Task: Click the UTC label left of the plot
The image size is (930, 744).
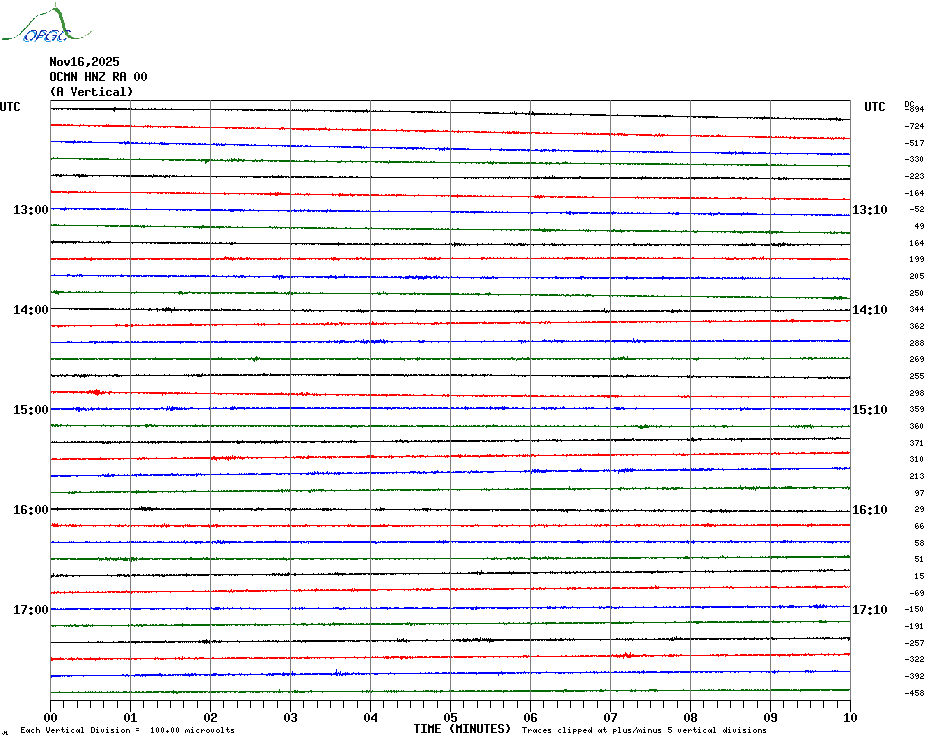Action: (x=10, y=107)
